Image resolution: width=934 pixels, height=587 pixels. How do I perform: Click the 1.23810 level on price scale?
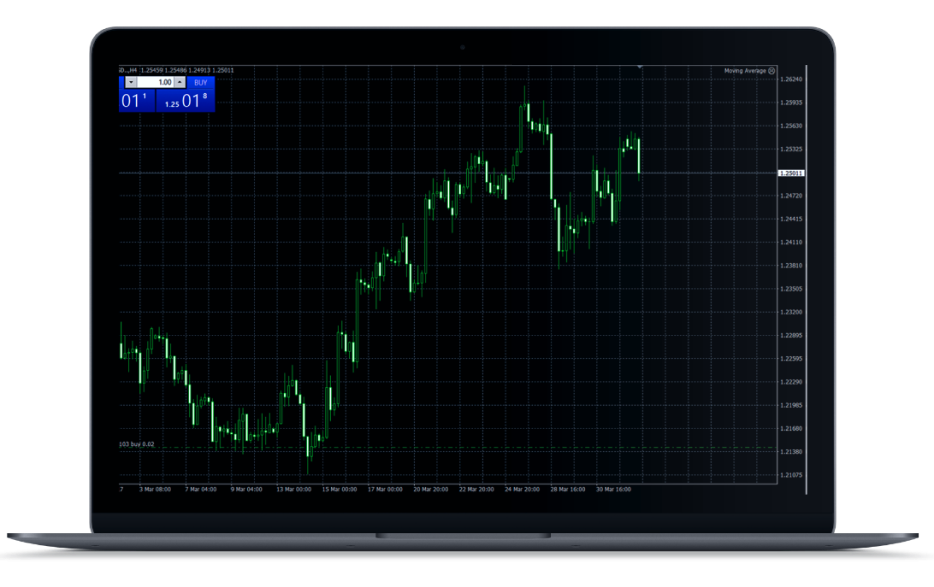coord(794,265)
